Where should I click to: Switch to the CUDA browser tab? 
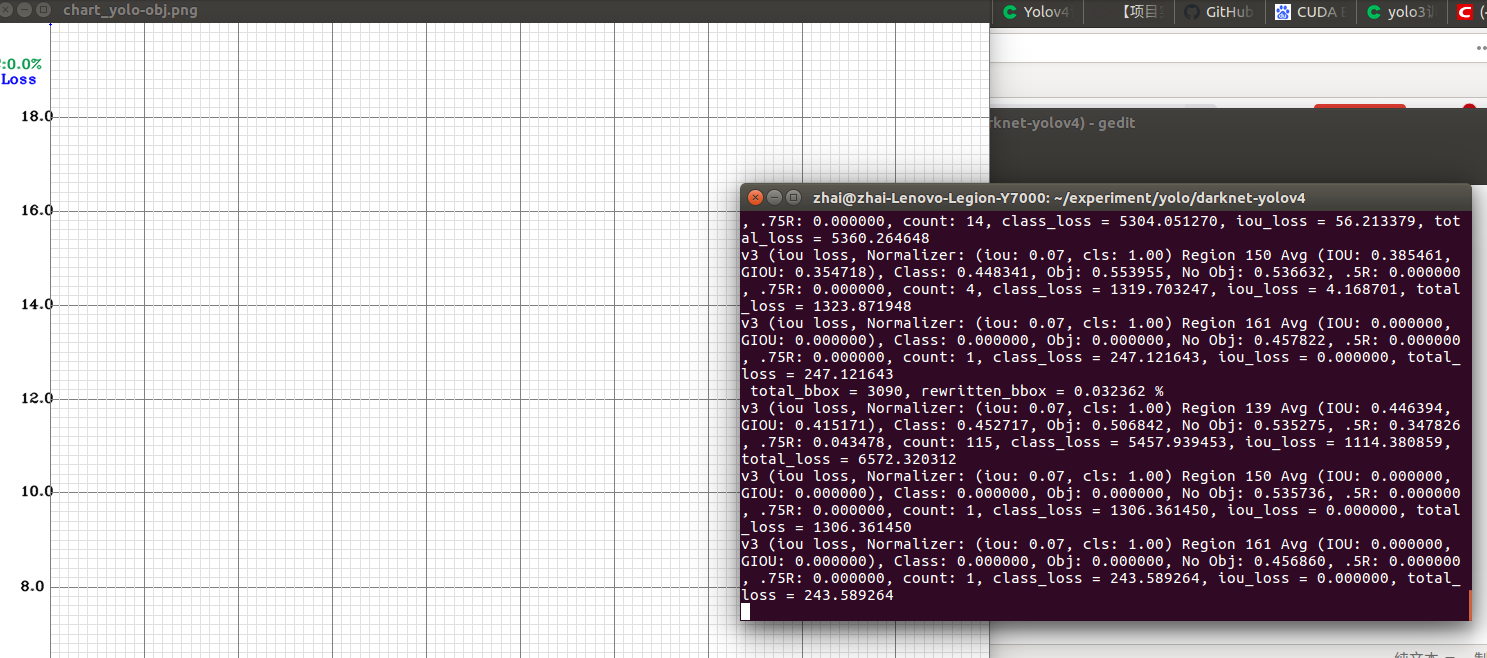click(1315, 12)
